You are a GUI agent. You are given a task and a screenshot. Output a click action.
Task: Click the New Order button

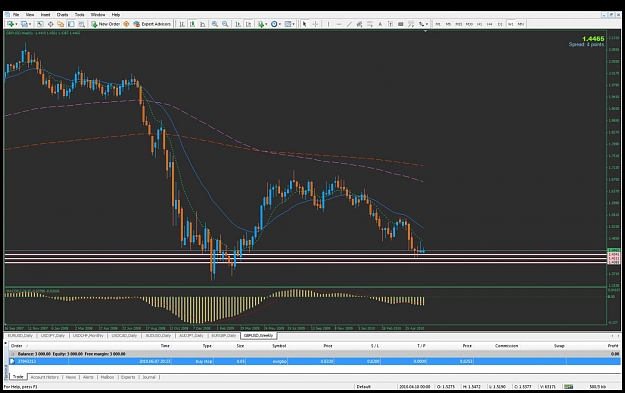105,24
